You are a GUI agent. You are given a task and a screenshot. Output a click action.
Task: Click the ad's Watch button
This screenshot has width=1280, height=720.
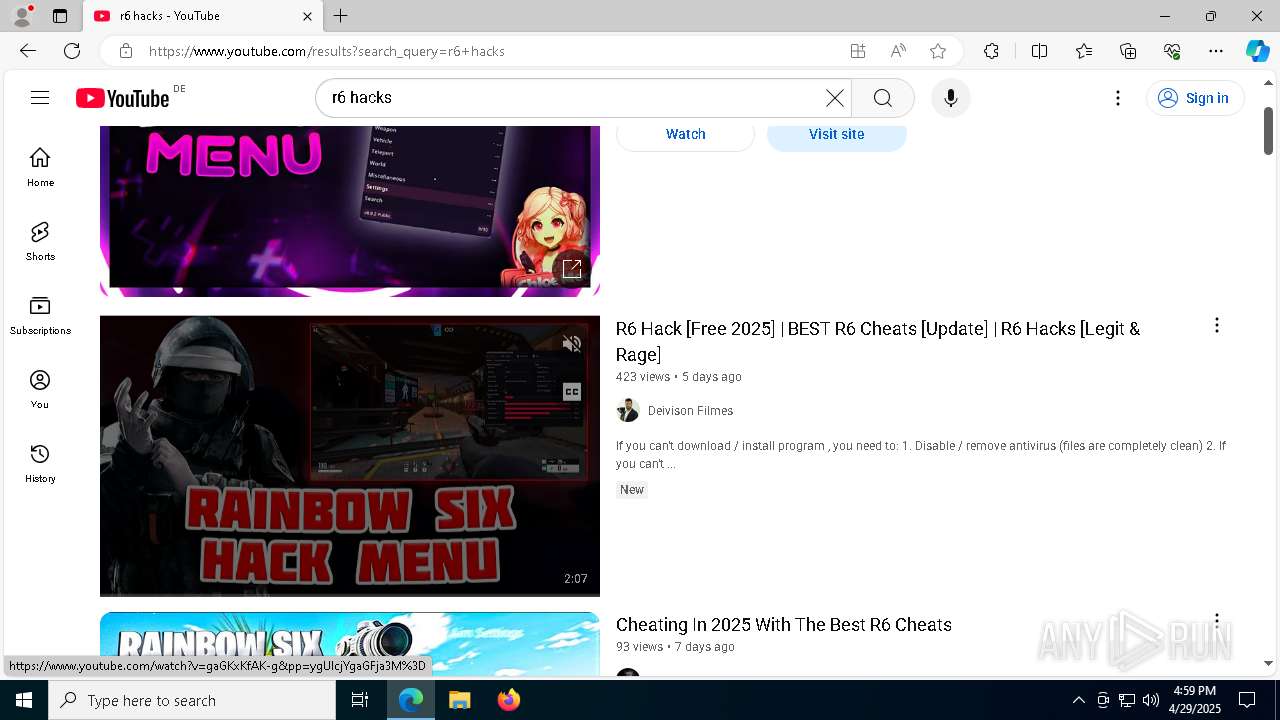pyautogui.click(x=686, y=134)
